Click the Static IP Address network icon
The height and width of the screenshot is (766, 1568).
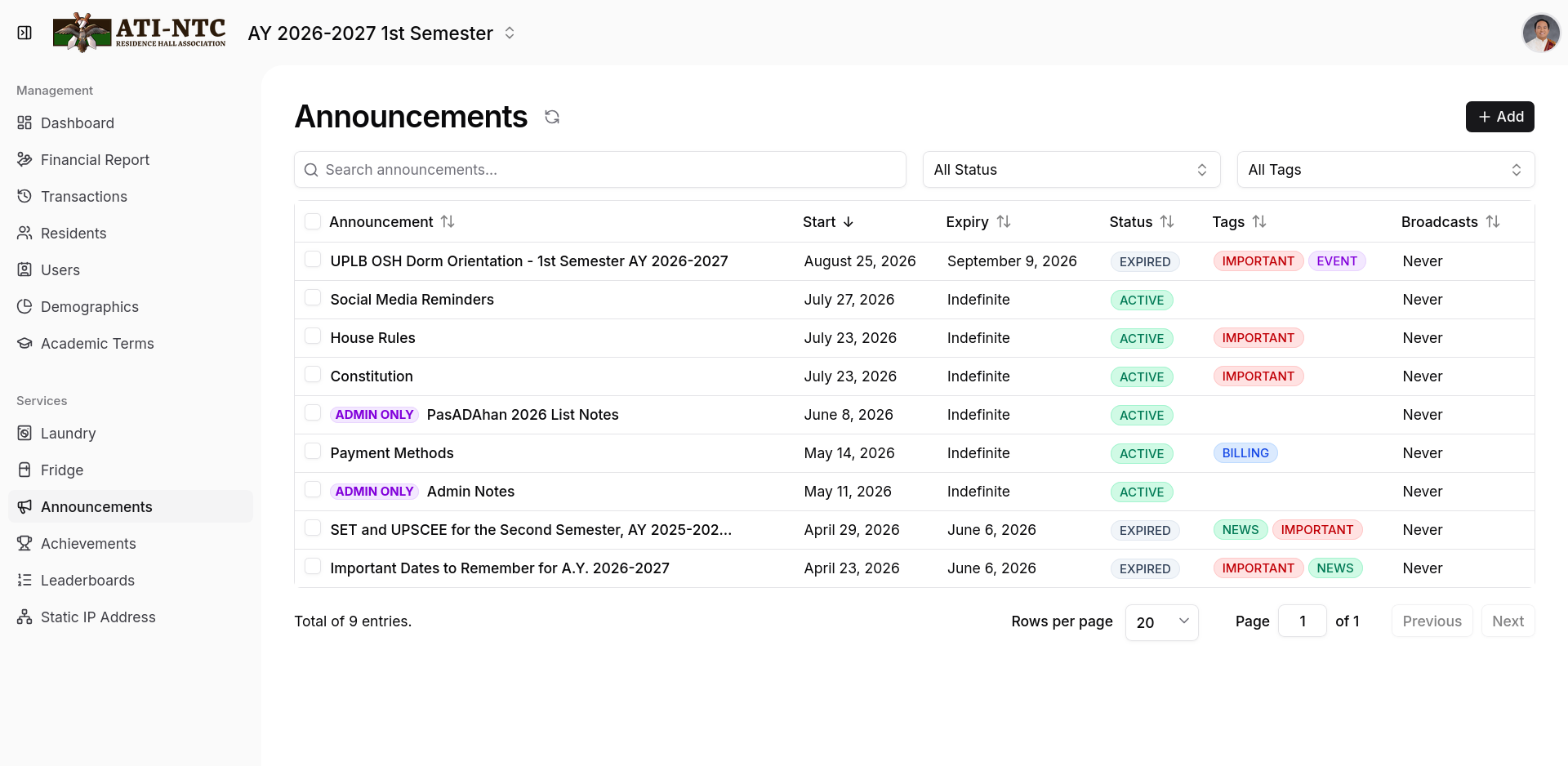(x=24, y=617)
